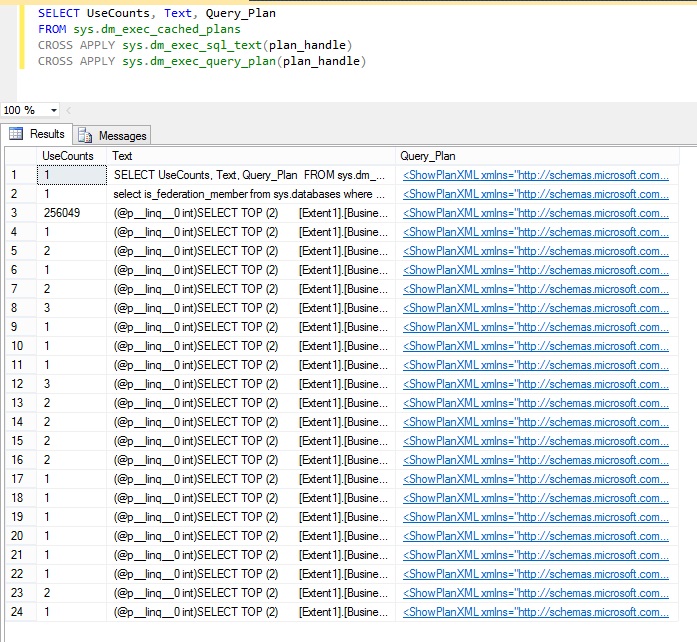Select the is_federation_member text cell in row 2
The width and height of the screenshot is (697, 642).
tap(250, 194)
